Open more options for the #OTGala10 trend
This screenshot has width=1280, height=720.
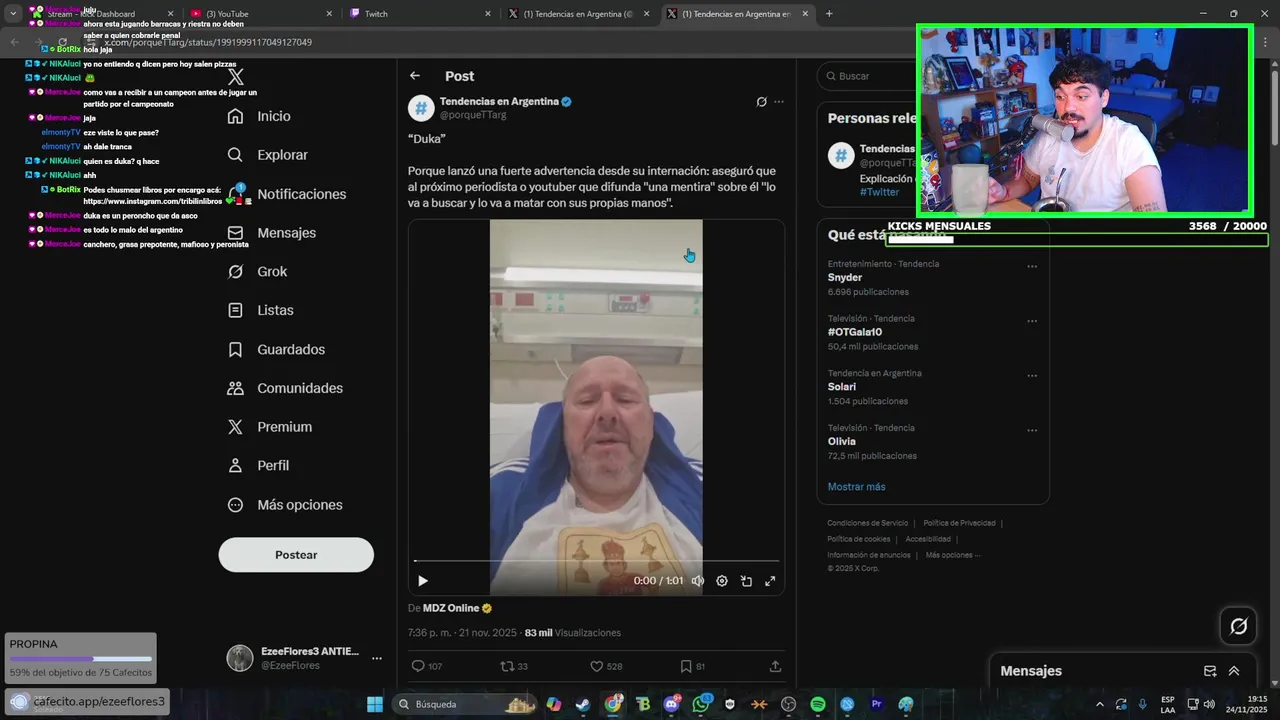tap(1032, 322)
